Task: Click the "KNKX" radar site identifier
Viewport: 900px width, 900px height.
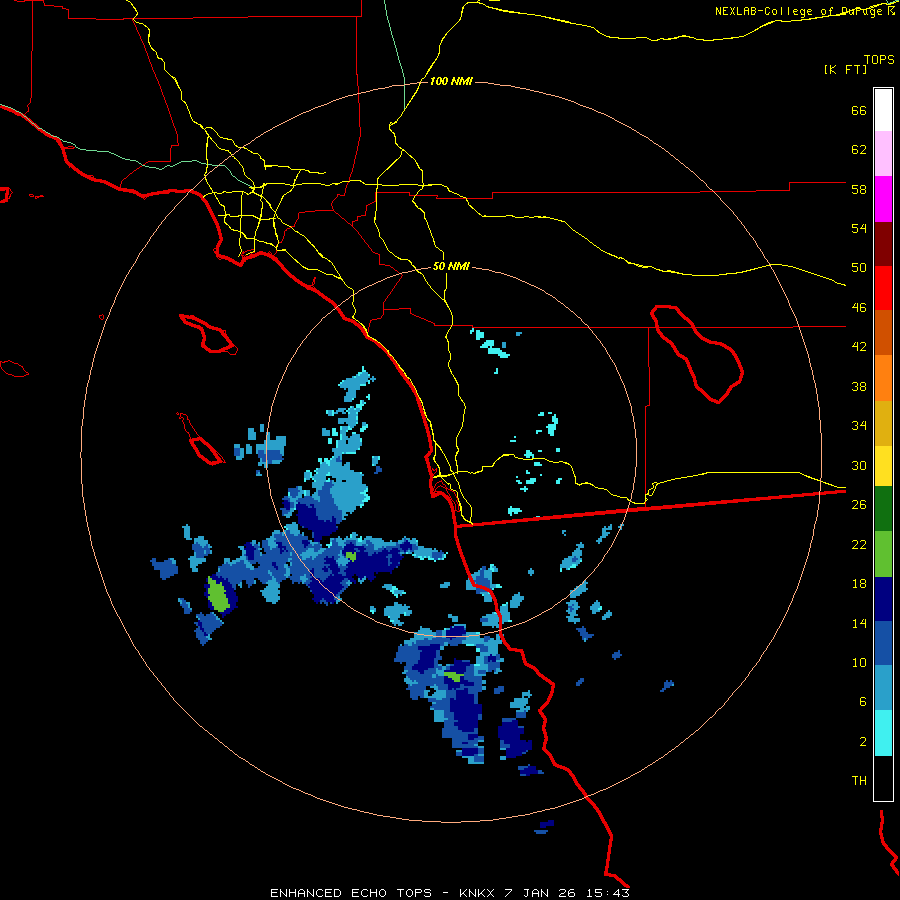Action: [476, 893]
